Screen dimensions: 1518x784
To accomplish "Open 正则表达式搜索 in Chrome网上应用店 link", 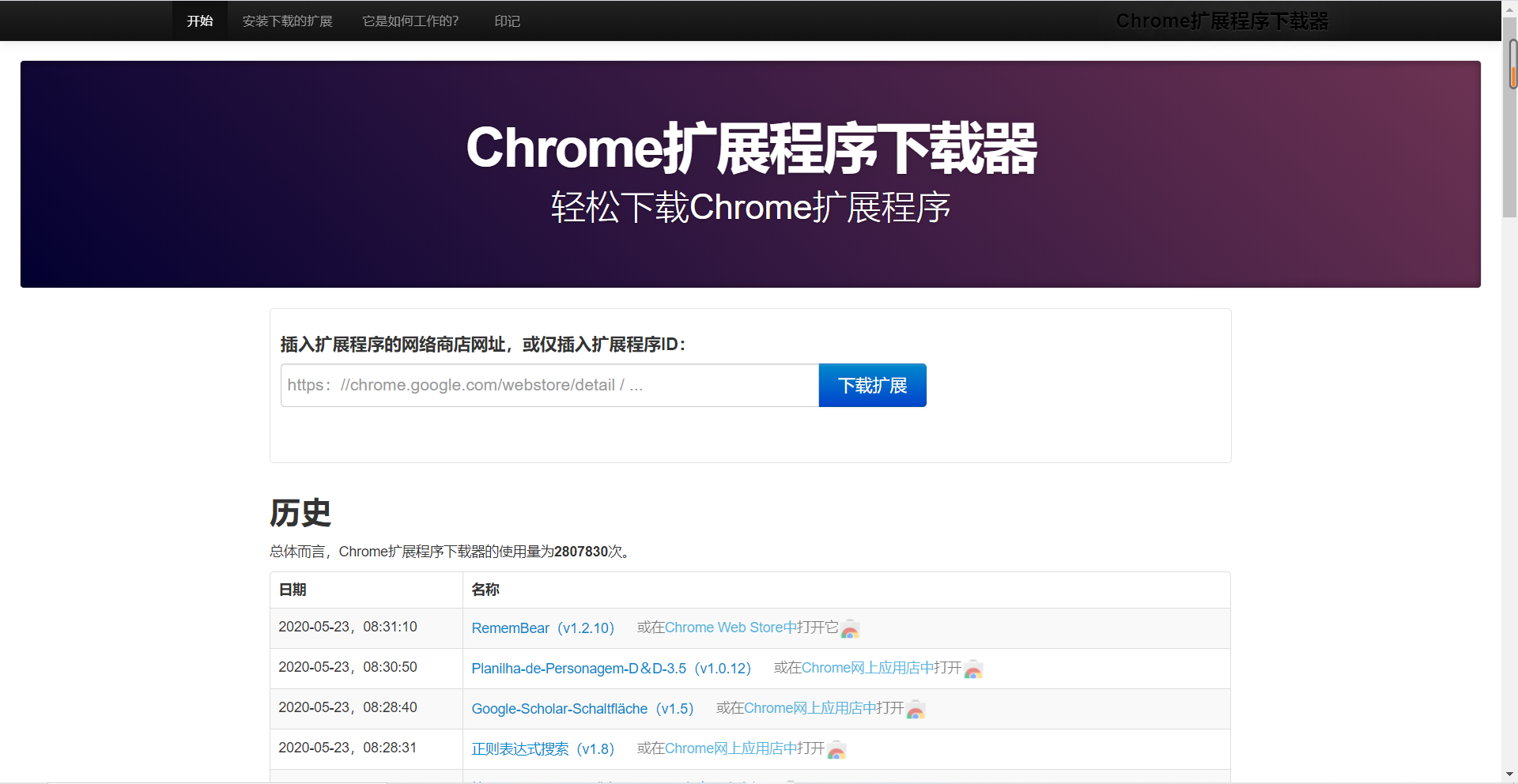I will (731, 748).
